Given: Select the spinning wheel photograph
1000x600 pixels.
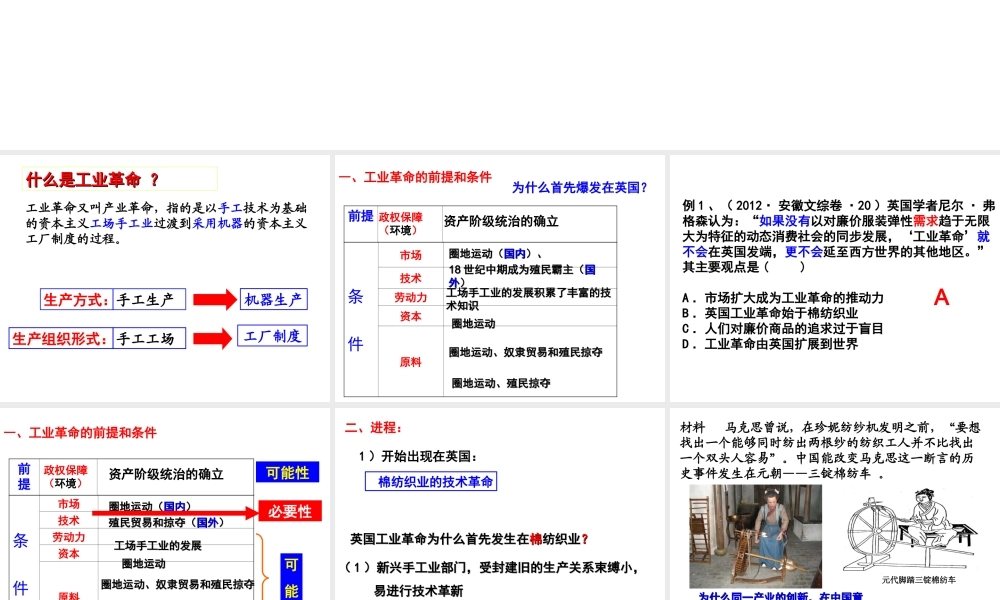Looking at the screenshot, I should (755, 537).
